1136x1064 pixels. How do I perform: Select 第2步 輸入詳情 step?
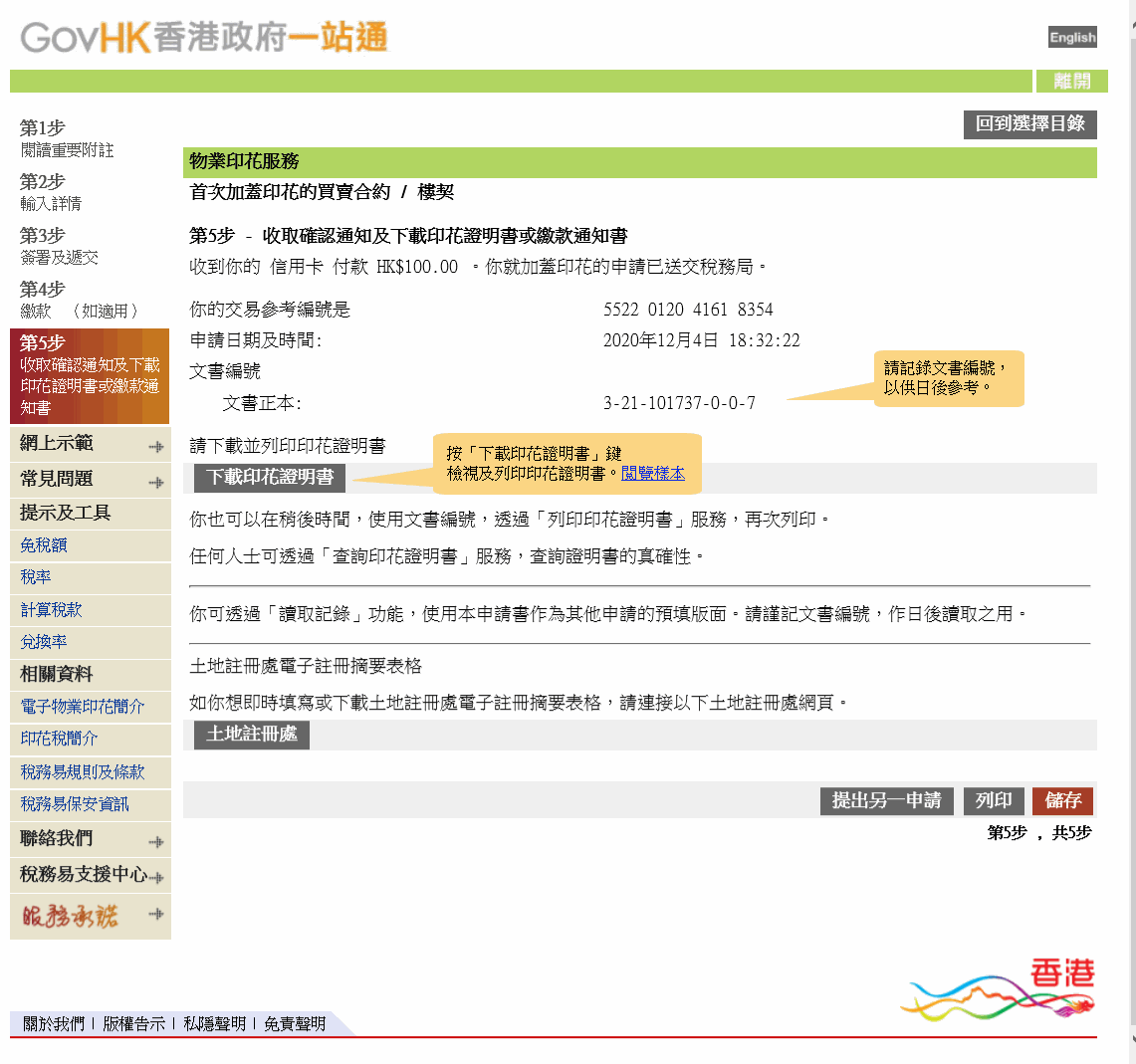pos(51,192)
